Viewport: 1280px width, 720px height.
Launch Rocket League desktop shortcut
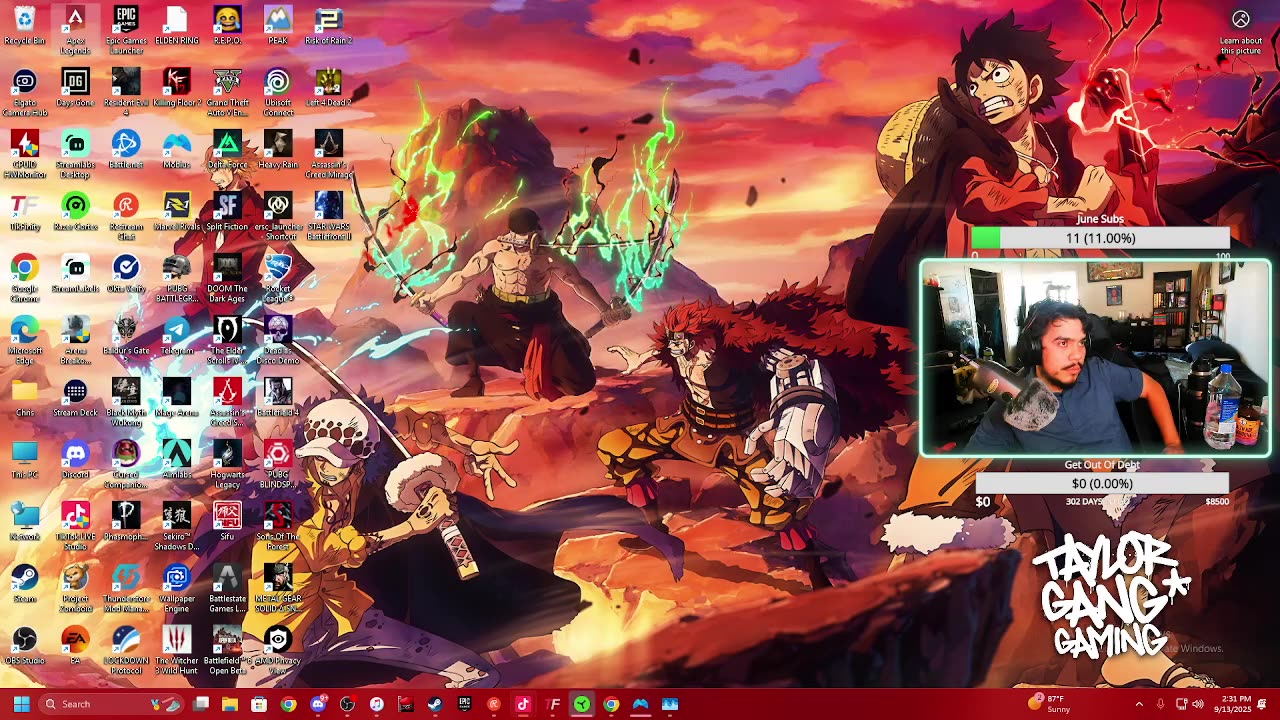(278, 278)
